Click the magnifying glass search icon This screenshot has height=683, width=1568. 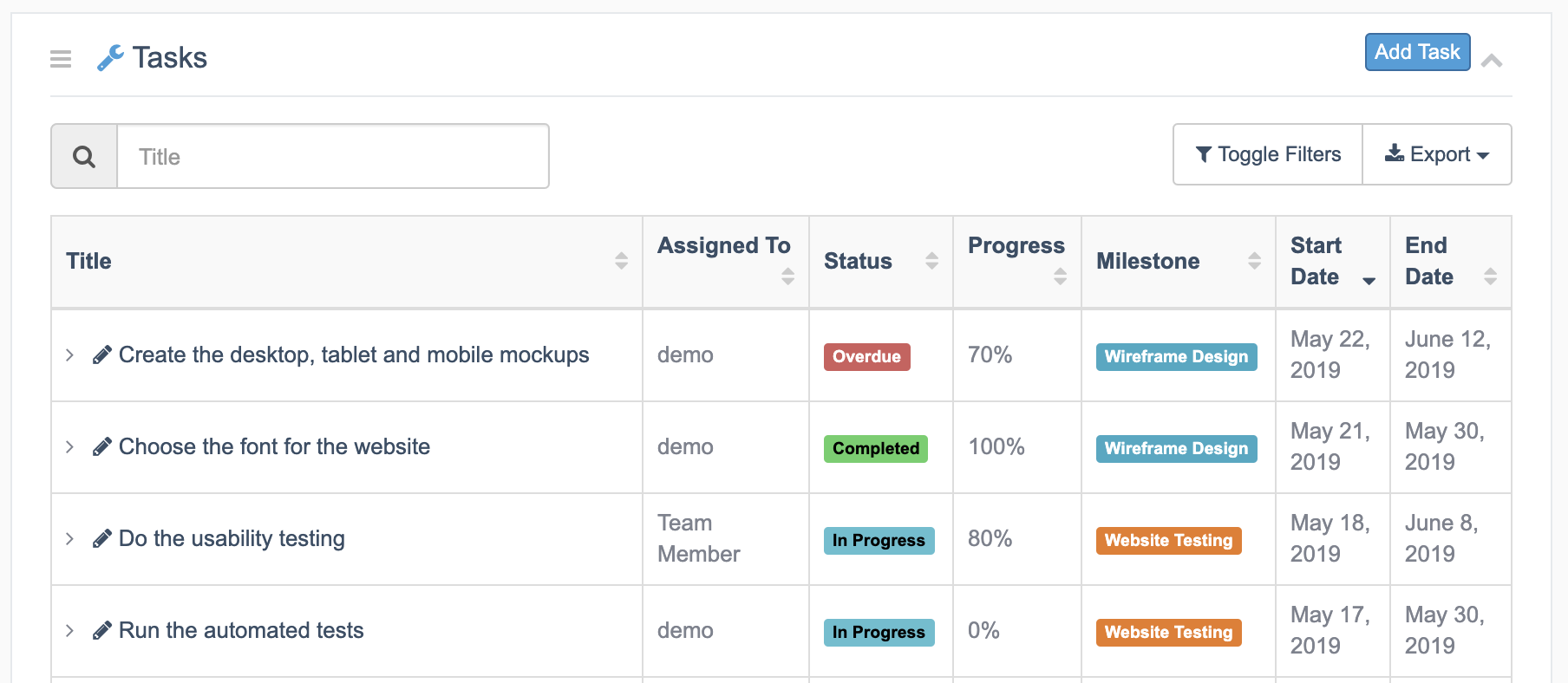point(84,157)
